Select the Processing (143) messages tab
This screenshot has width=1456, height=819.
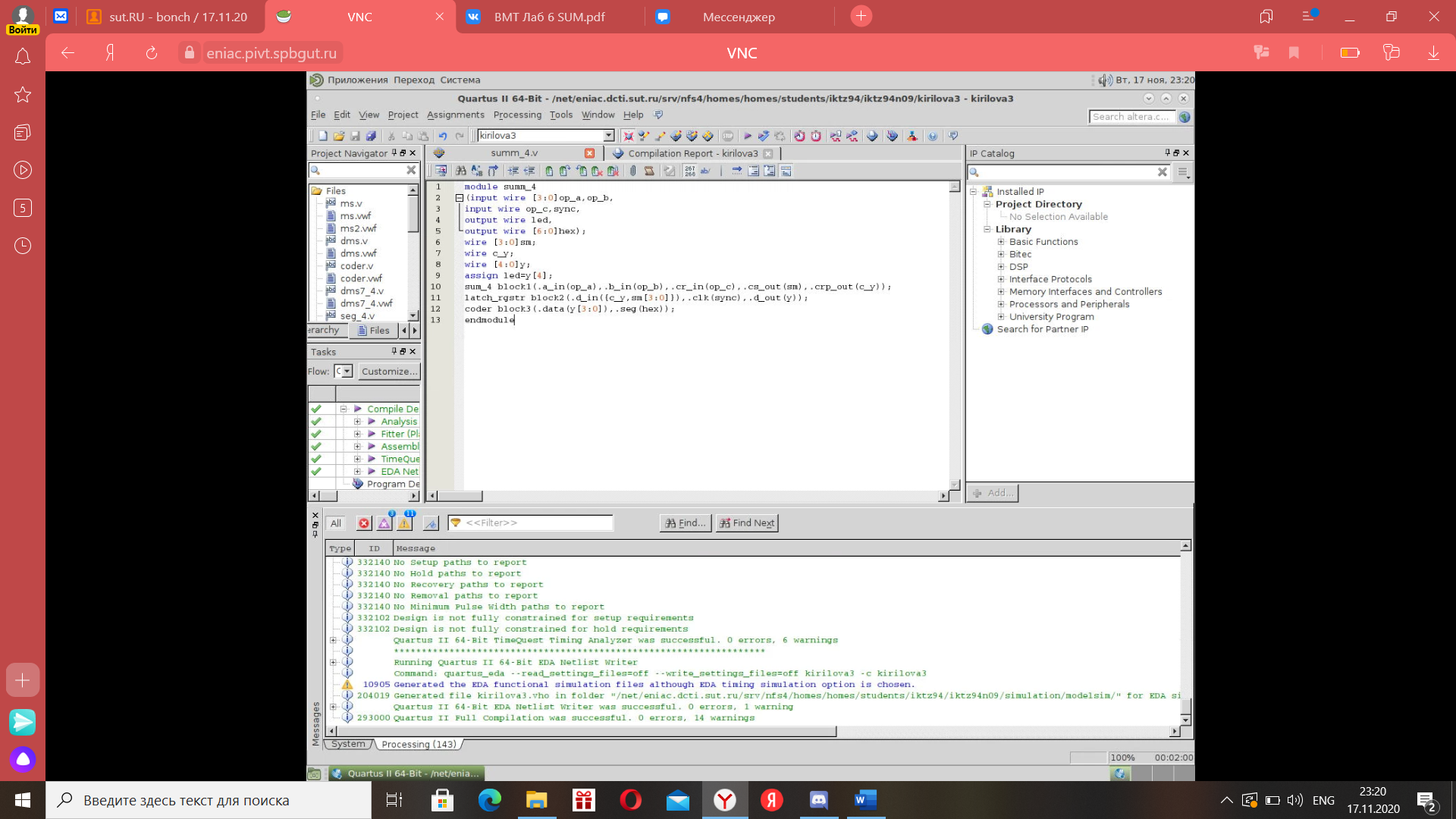pos(419,745)
